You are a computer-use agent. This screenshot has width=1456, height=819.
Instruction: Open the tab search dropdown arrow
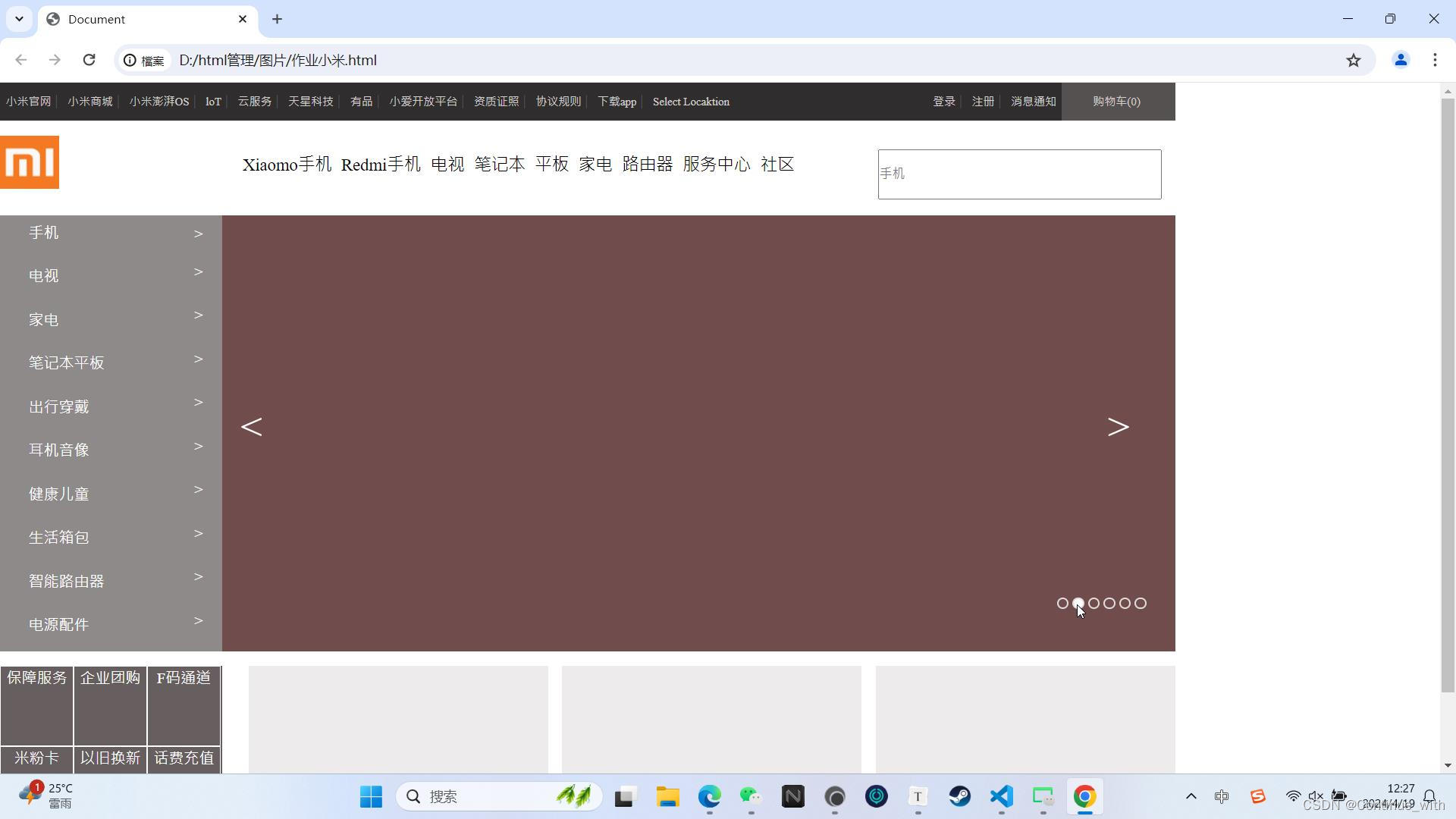[19, 19]
